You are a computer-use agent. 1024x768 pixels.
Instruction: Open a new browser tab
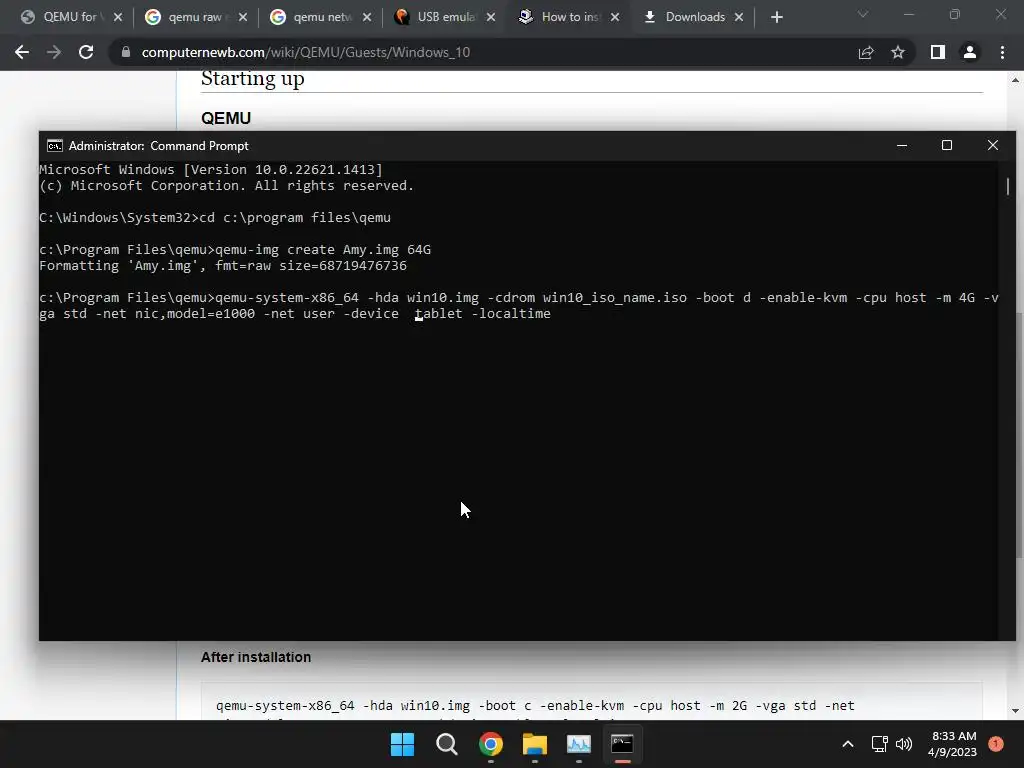coord(776,18)
